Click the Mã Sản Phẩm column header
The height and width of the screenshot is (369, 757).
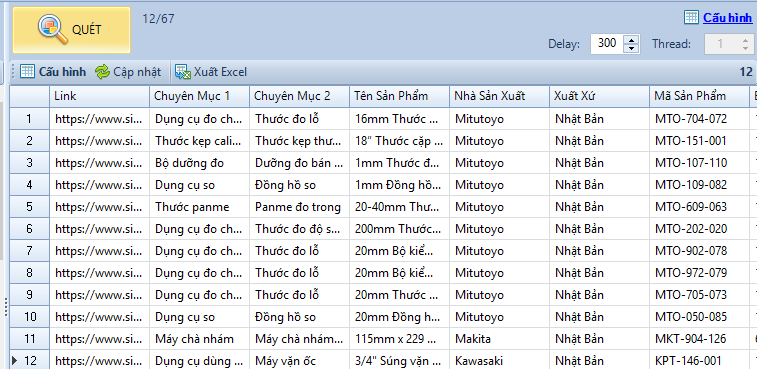click(x=699, y=96)
